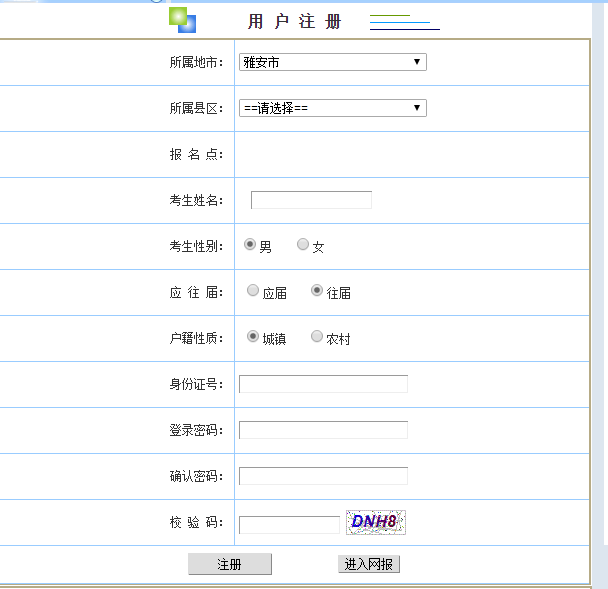Screen dimensions: 608x589
Task: Click the 雅安市 dropdown arrow
Action: [x=417, y=62]
